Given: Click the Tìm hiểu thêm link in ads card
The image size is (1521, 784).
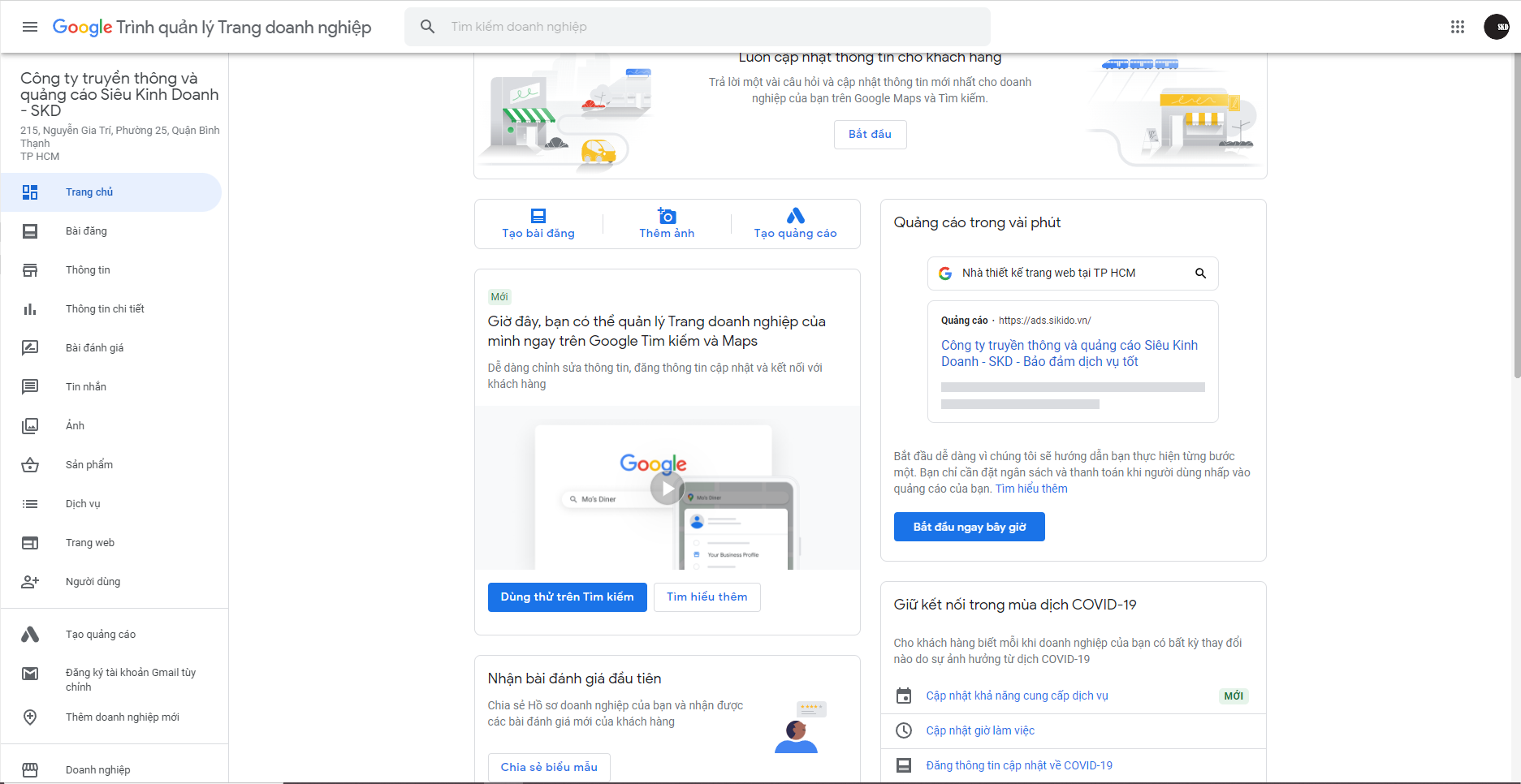Looking at the screenshot, I should pyautogui.click(x=1031, y=489).
